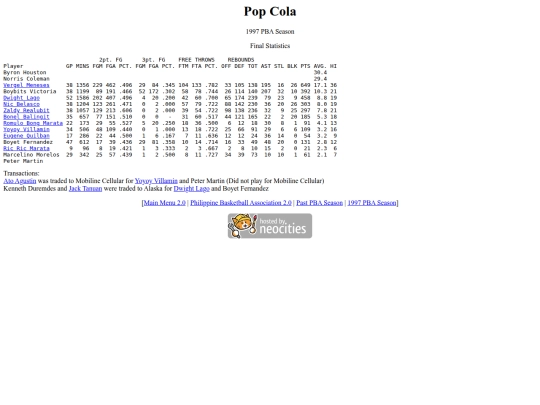
Task: Go to Main Menu 2.0
Action: pos(164,203)
